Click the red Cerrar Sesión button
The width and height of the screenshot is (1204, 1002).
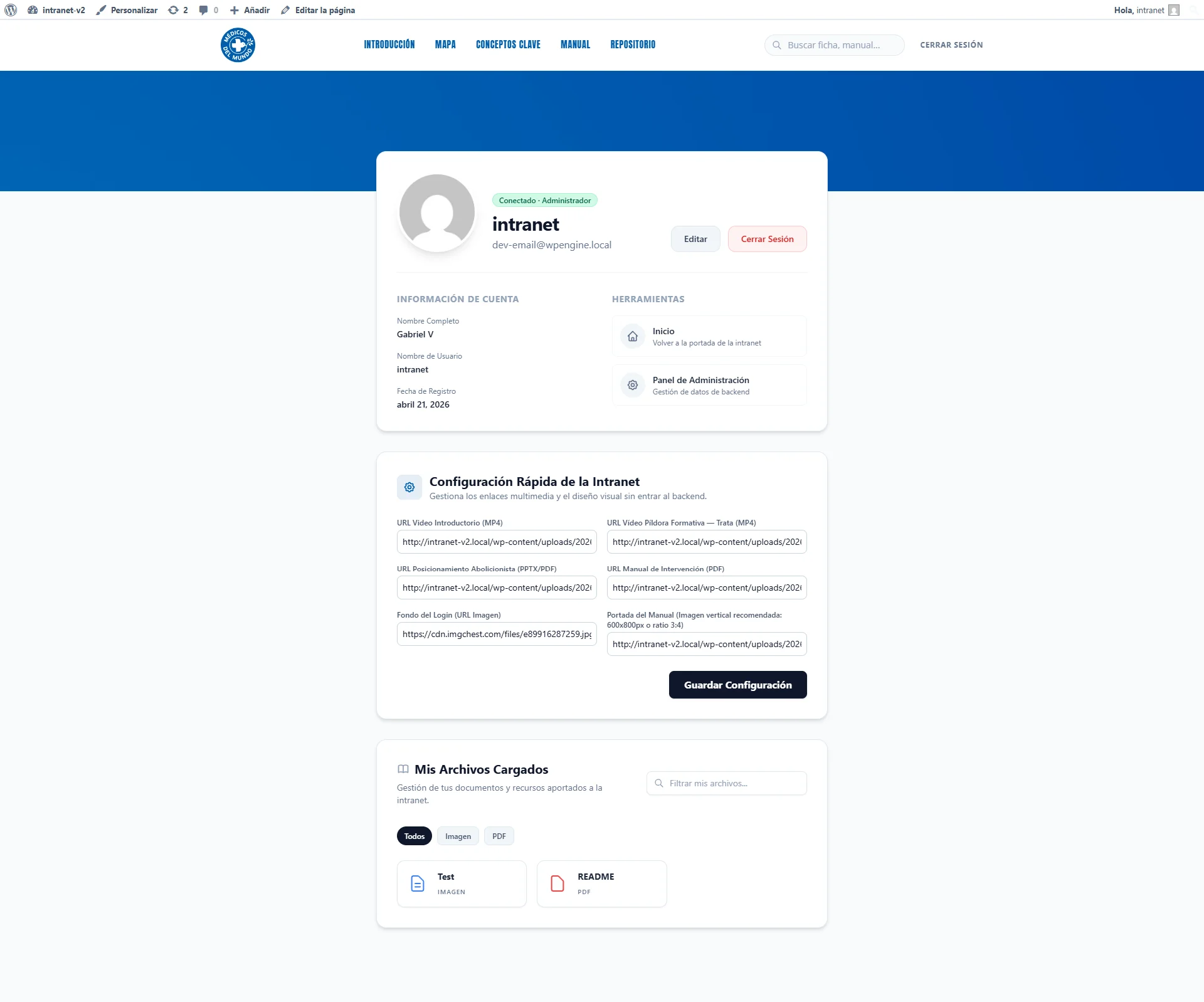(768, 239)
